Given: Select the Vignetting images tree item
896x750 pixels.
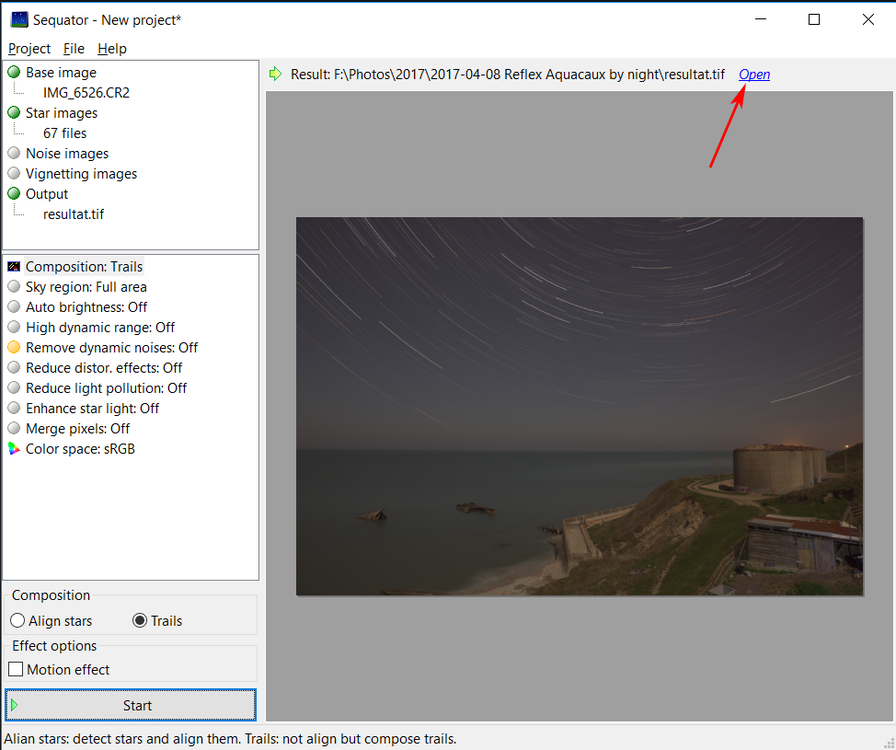Looking at the screenshot, I should [x=81, y=174].
